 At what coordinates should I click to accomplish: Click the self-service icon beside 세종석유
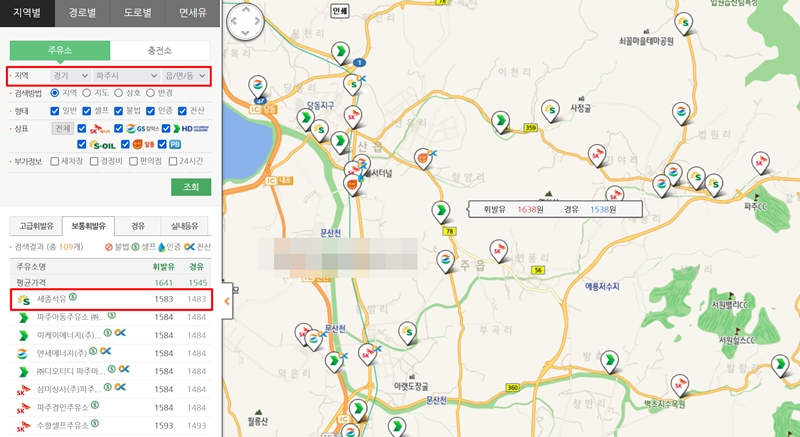pyautogui.click(x=73, y=297)
